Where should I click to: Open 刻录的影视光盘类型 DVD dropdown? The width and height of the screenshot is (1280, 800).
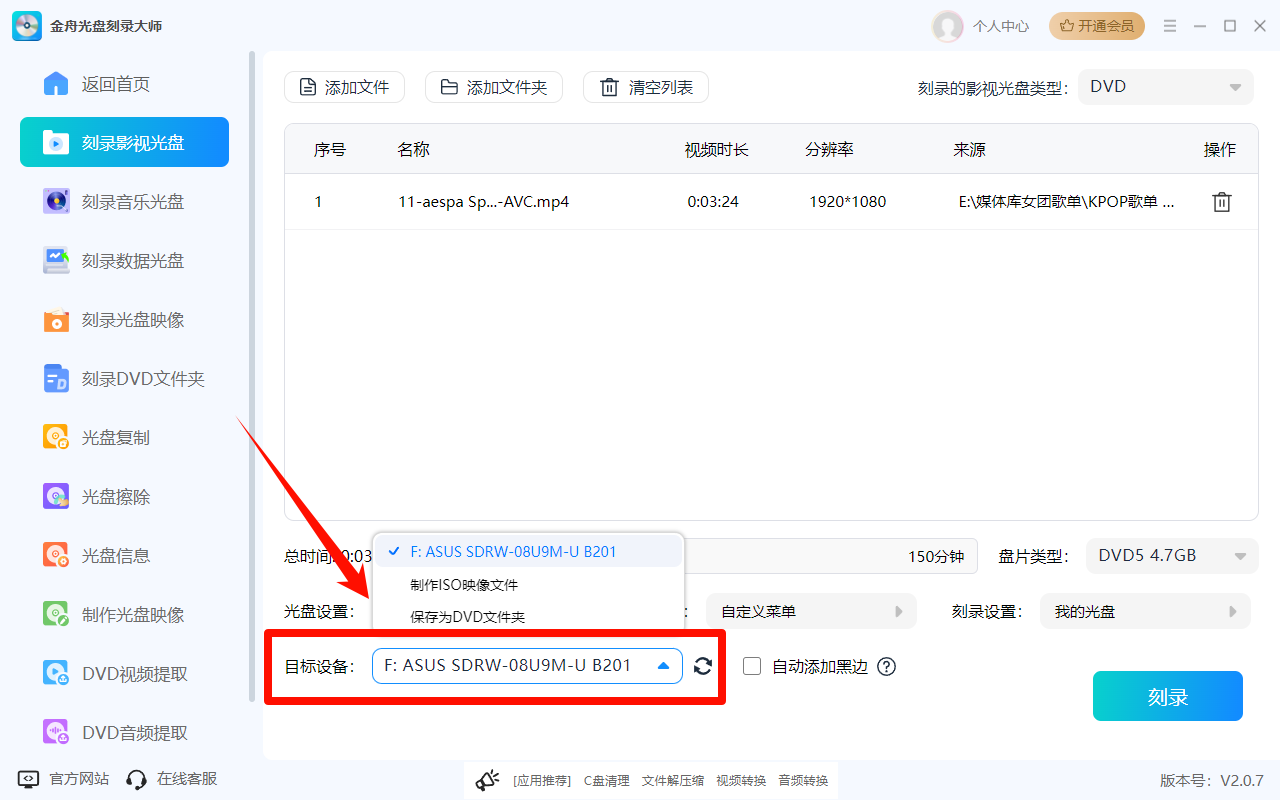tap(1165, 87)
